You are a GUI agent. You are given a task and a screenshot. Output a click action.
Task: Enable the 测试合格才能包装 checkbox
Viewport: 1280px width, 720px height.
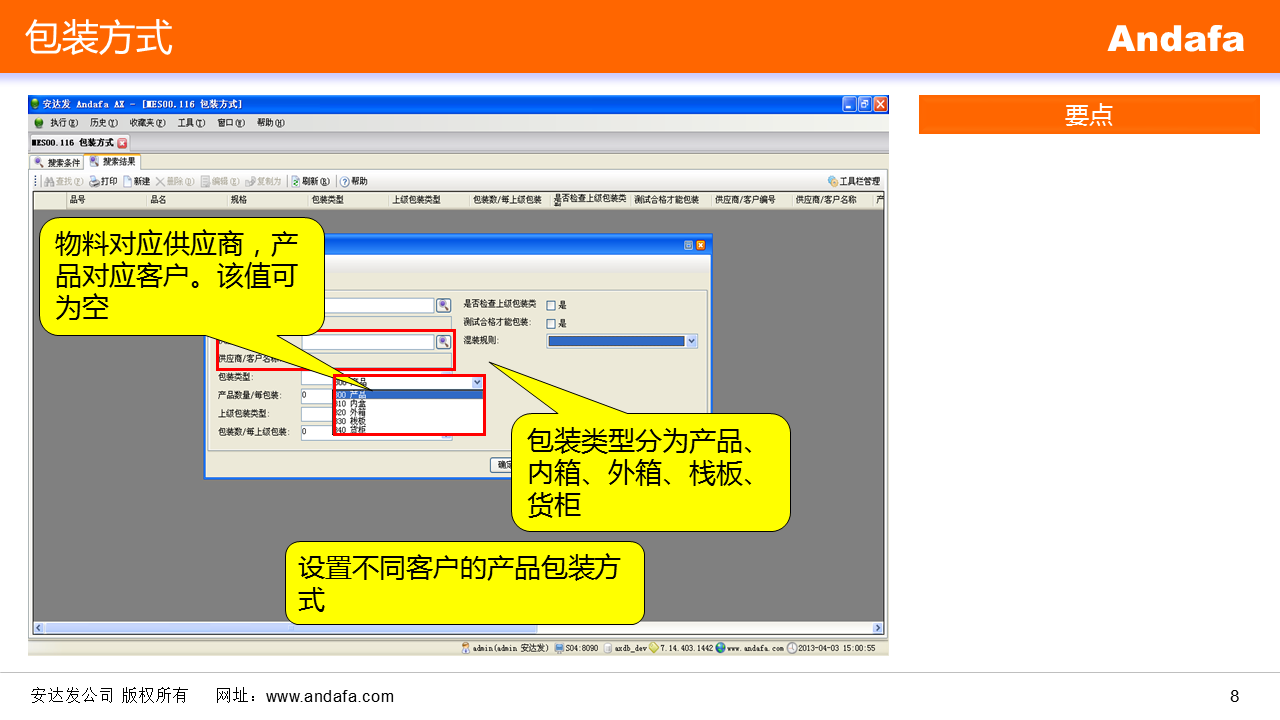point(551,323)
